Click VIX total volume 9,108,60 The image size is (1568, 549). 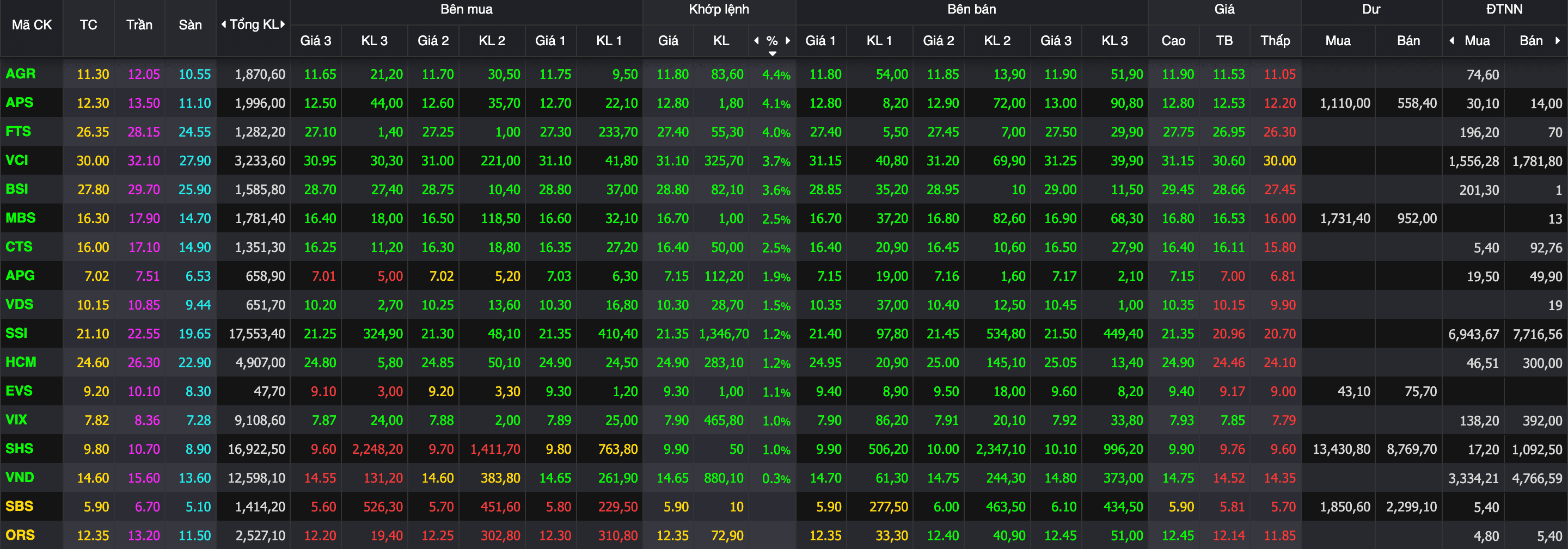[x=260, y=420]
